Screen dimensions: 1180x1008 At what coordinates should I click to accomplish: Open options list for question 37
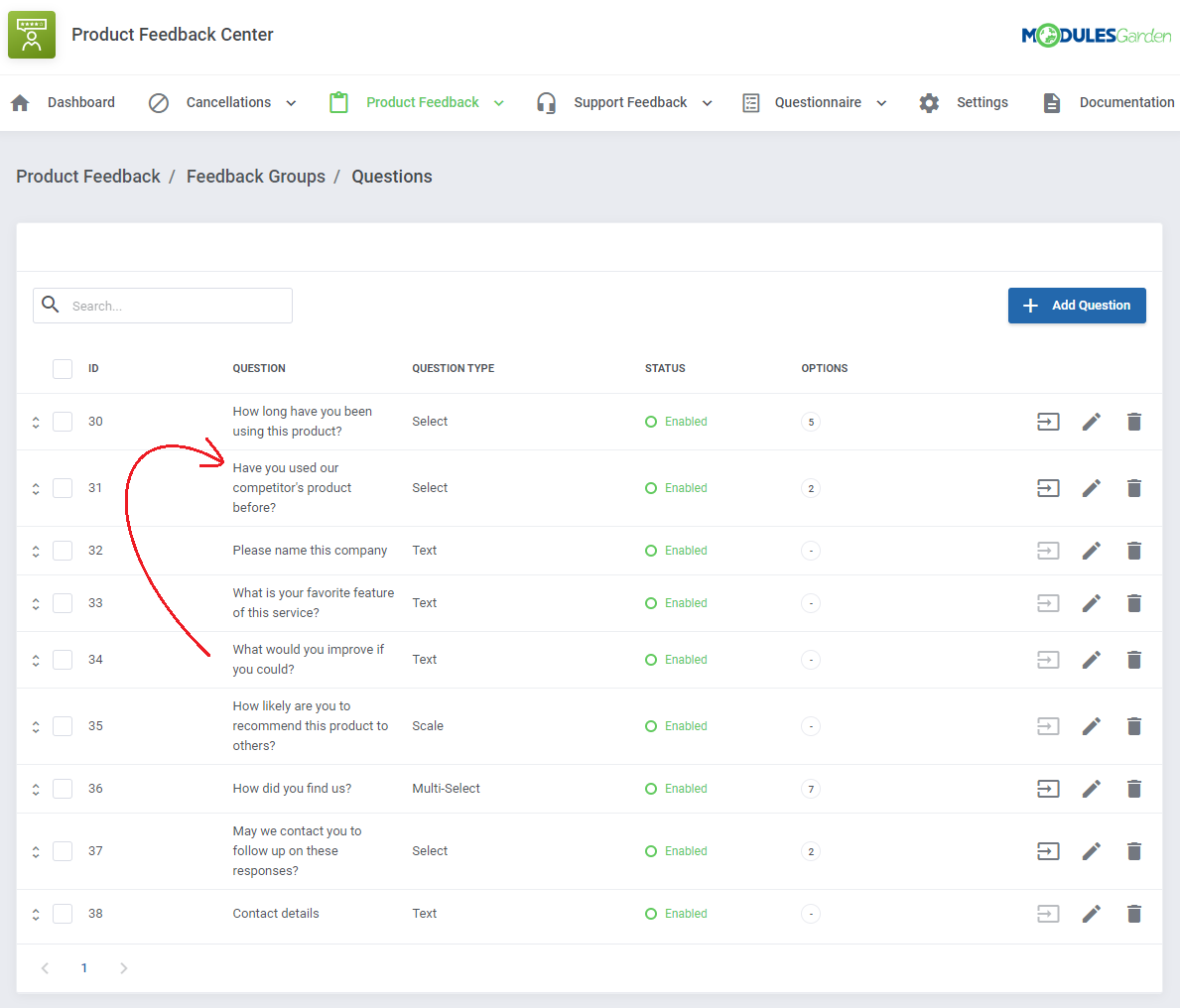click(x=1048, y=851)
